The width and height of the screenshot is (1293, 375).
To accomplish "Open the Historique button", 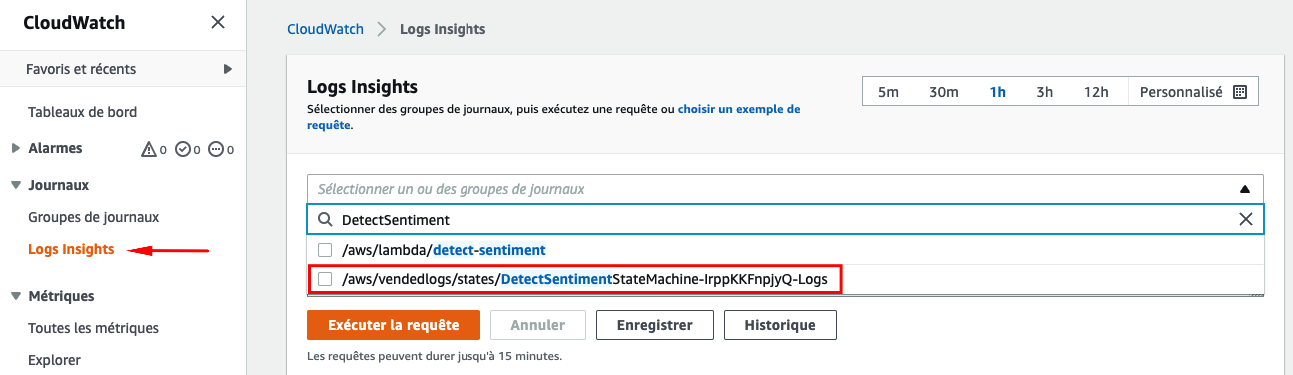I will coord(780,325).
